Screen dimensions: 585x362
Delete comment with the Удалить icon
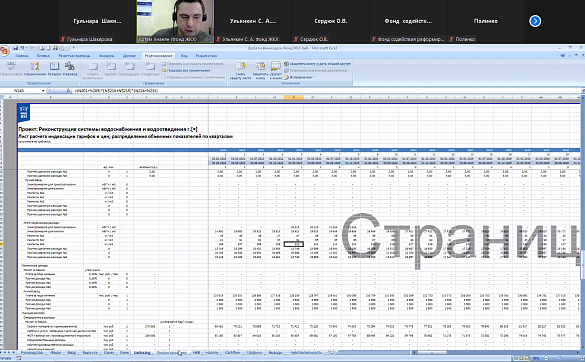coord(111,69)
